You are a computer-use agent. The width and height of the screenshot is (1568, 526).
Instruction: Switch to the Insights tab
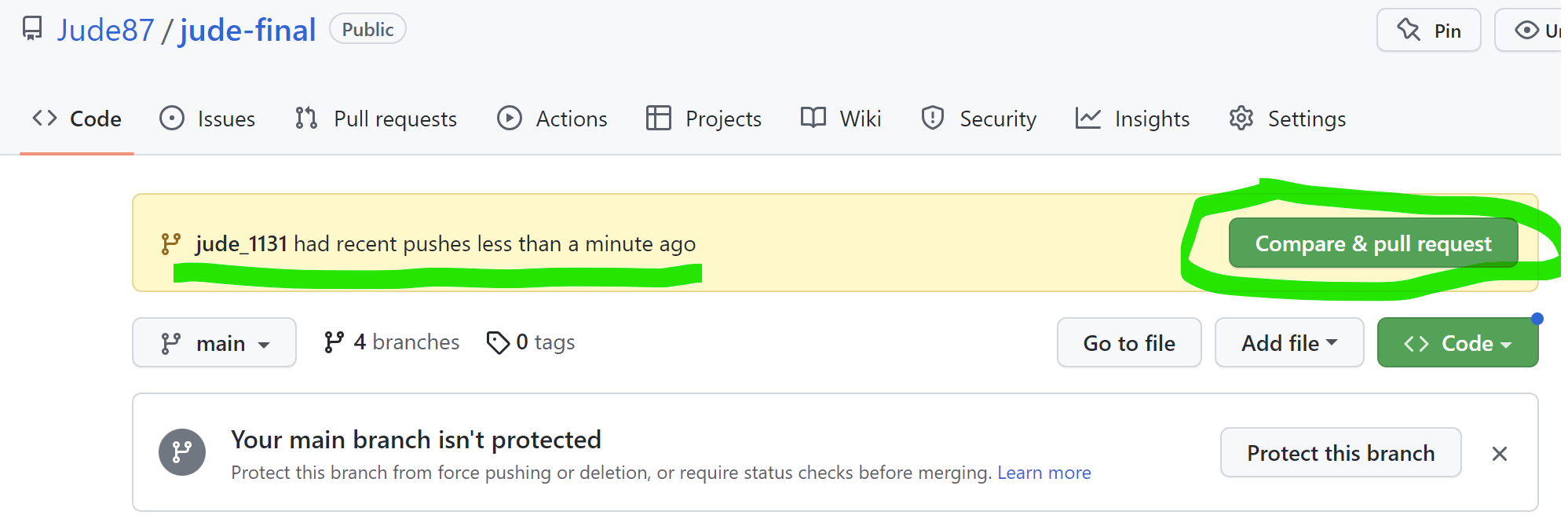click(1132, 119)
